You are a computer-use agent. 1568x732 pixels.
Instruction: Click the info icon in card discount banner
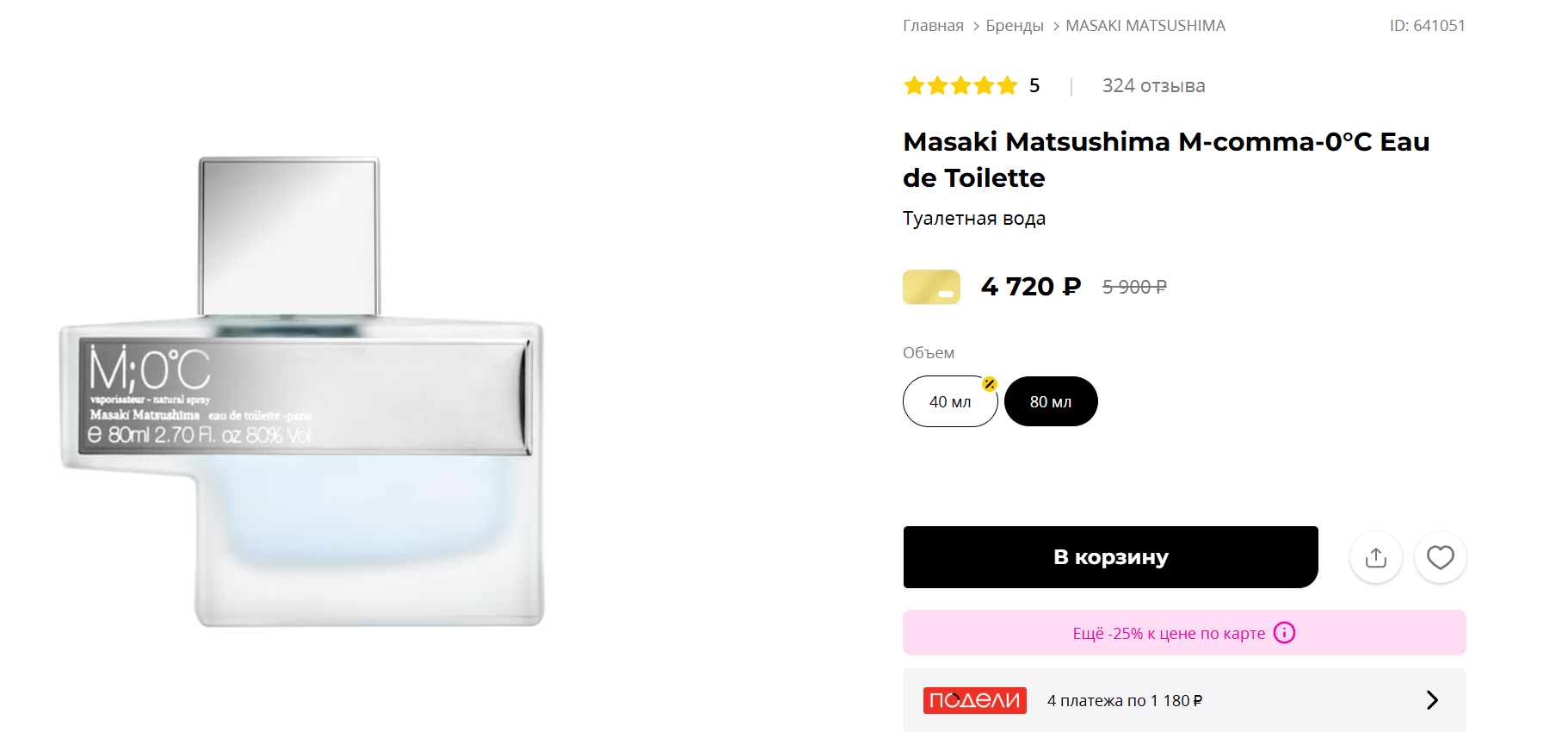[1284, 633]
